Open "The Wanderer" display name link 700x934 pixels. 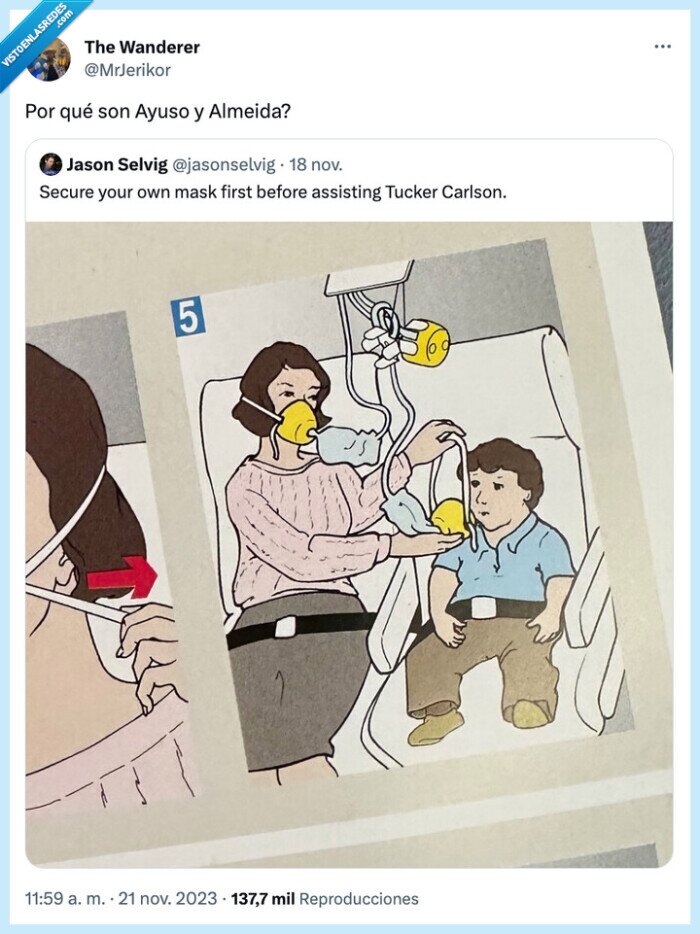click(x=142, y=47)
